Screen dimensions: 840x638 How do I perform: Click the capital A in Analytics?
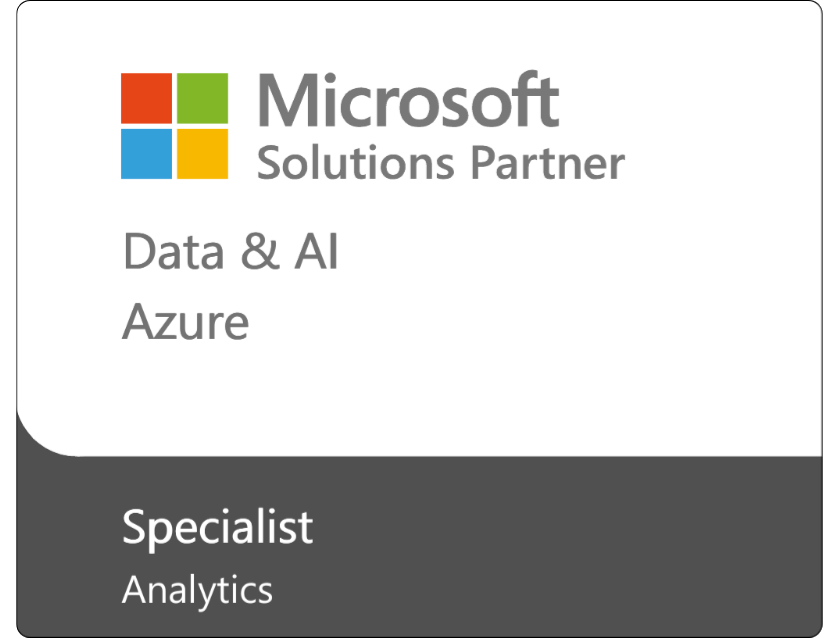(x=138, y=589)
